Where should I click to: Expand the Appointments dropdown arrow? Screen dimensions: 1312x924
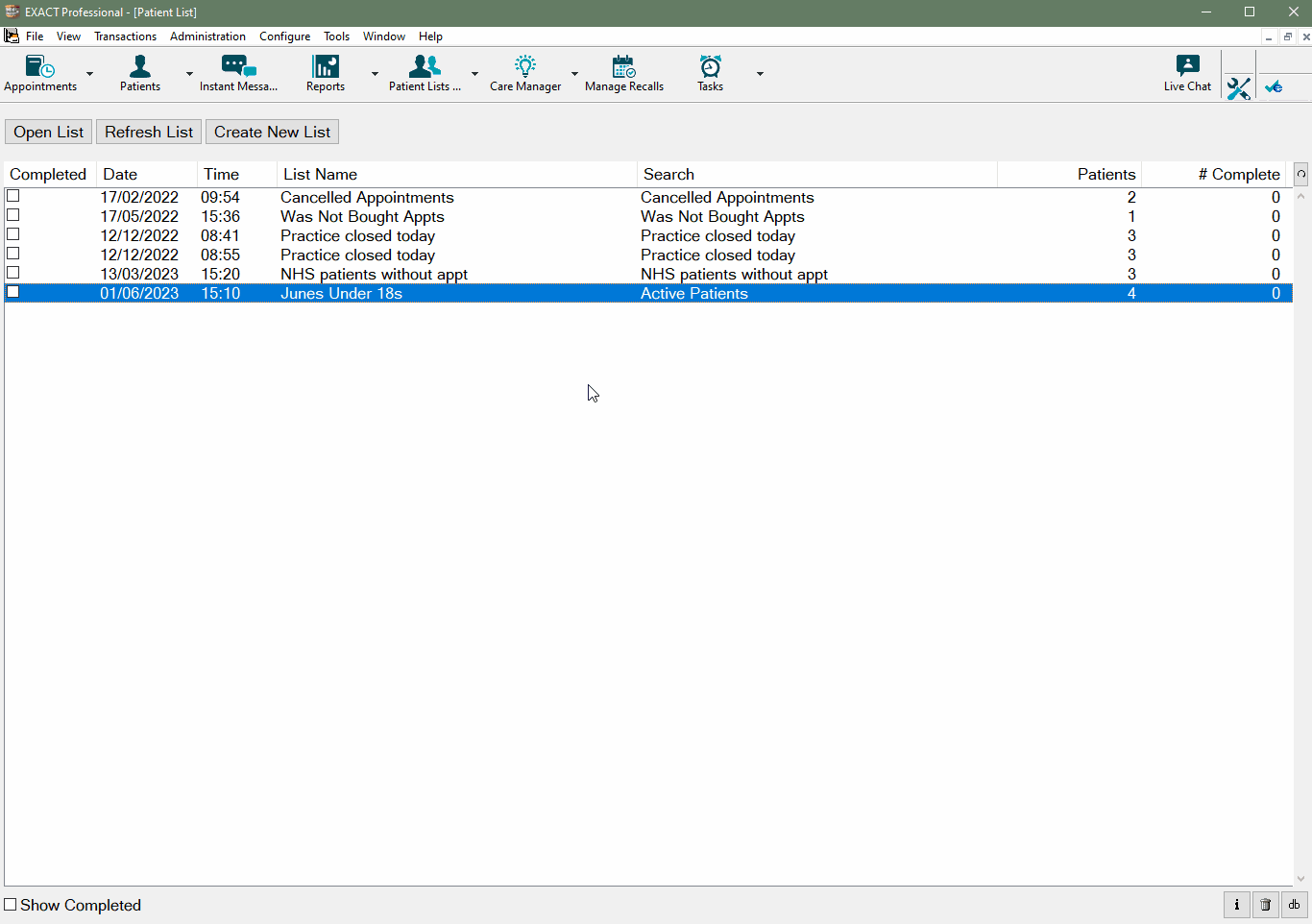(x=89, y=75)
